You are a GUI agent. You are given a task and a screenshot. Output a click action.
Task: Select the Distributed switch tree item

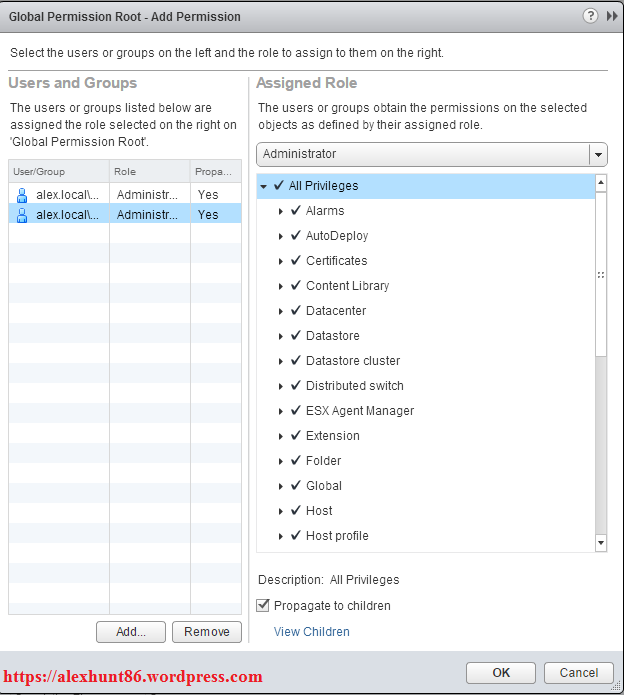coord(354,386)
